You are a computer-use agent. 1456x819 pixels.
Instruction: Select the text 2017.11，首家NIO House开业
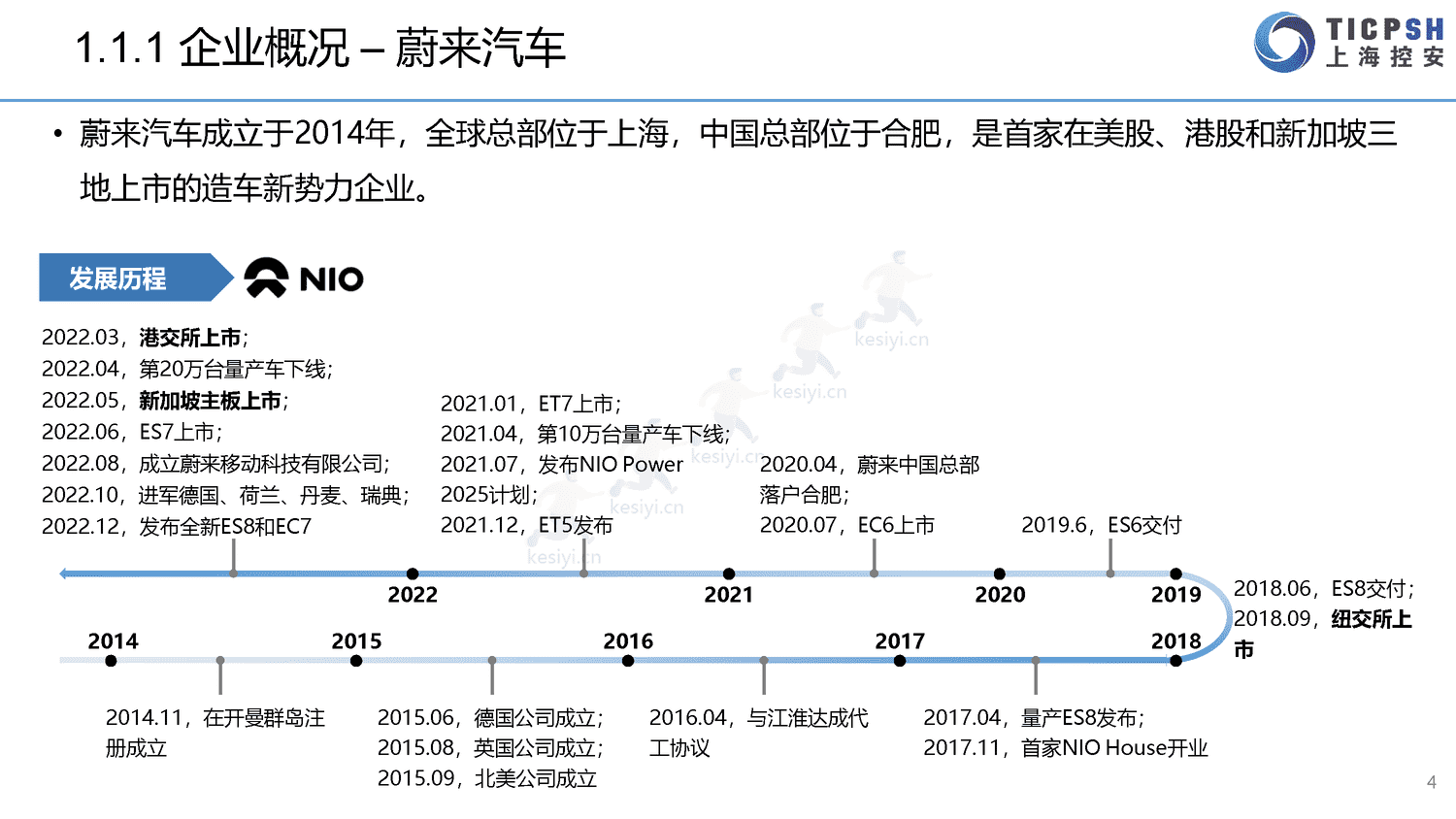(1066, 748)
